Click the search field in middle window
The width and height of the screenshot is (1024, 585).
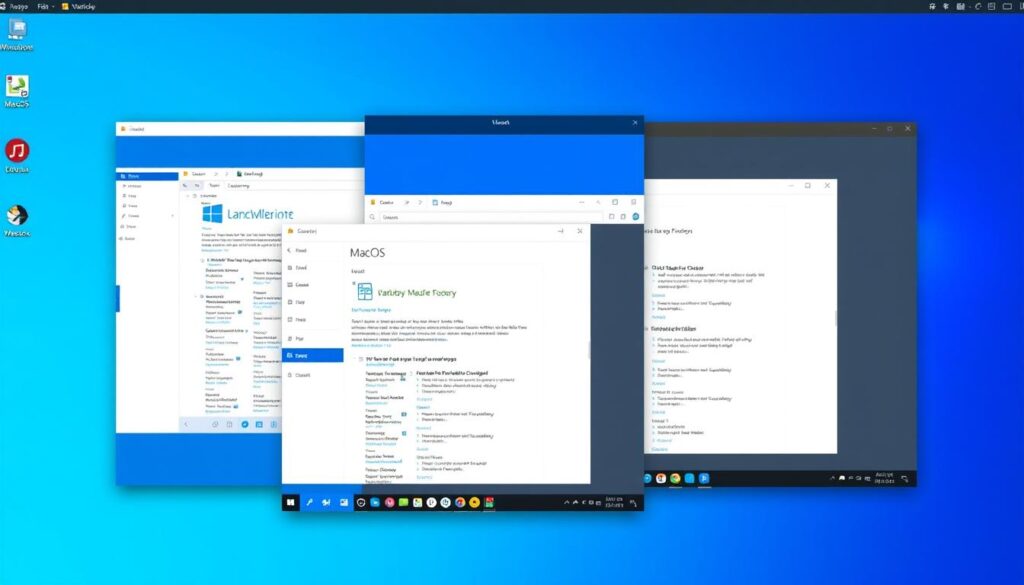[480, 216]
